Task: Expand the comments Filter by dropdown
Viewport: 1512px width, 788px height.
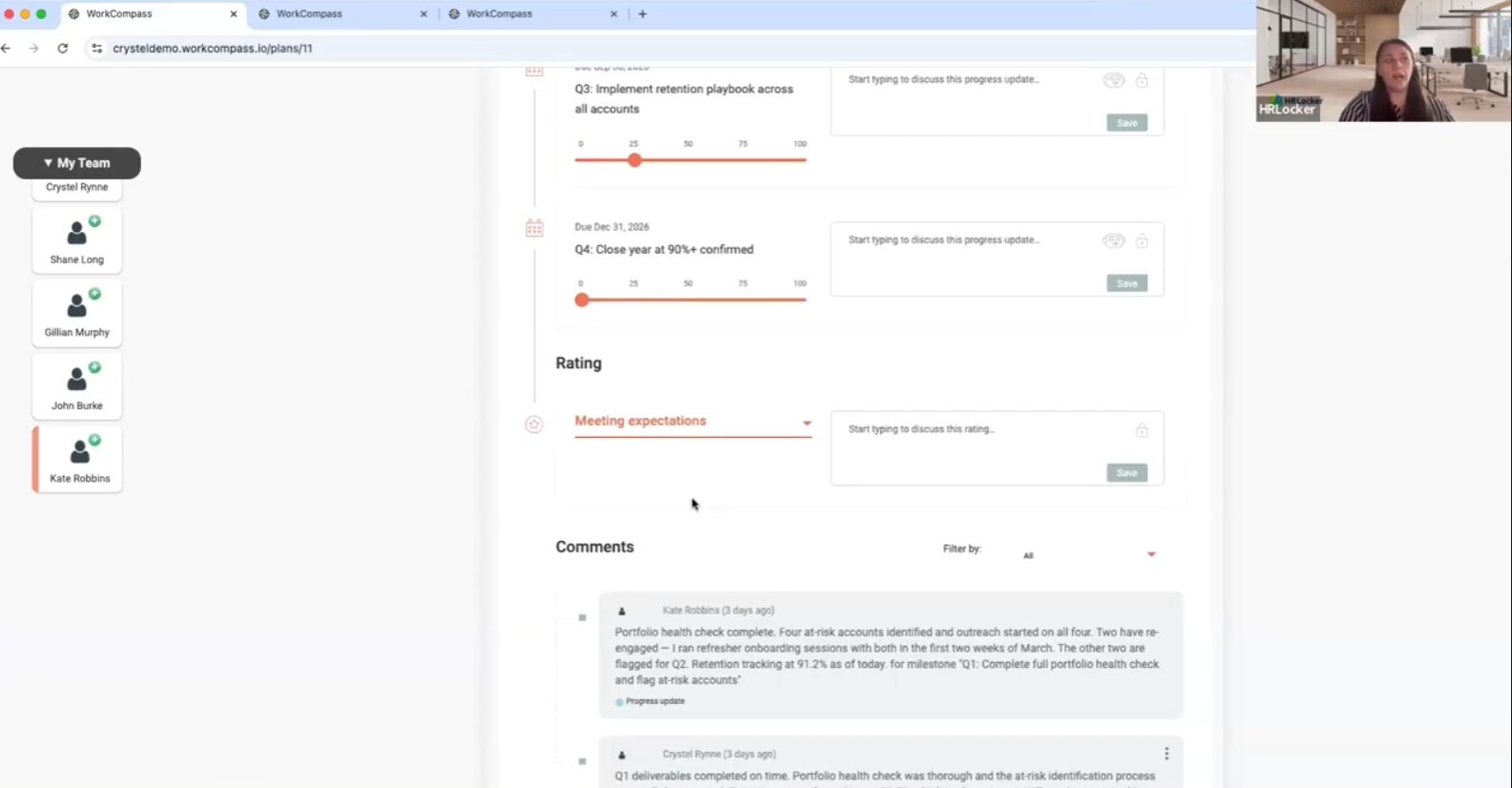Action: (1088, 554)
